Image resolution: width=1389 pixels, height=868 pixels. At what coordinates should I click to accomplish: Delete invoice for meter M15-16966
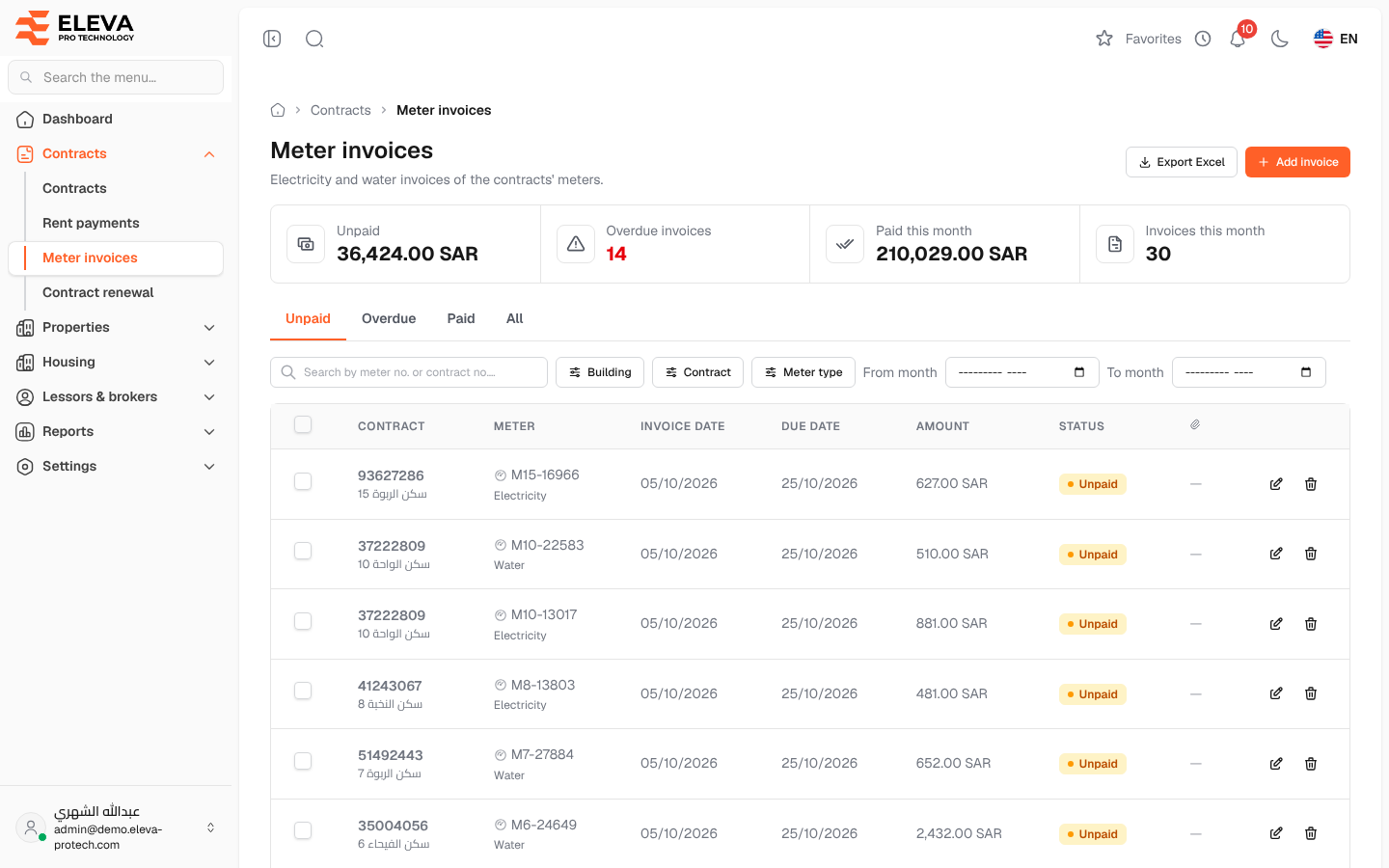tap(1311, 484)
